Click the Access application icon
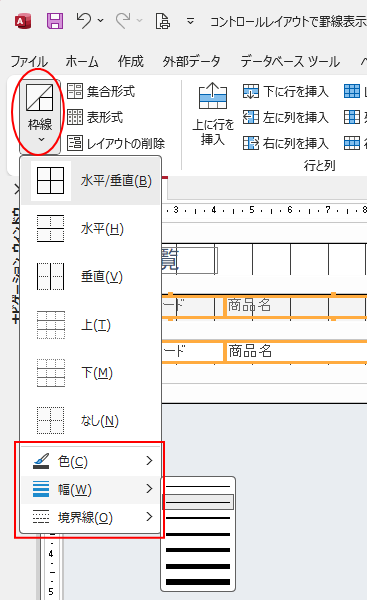The width and height of the screenshot is (367, 600). [x=23, y=21]
